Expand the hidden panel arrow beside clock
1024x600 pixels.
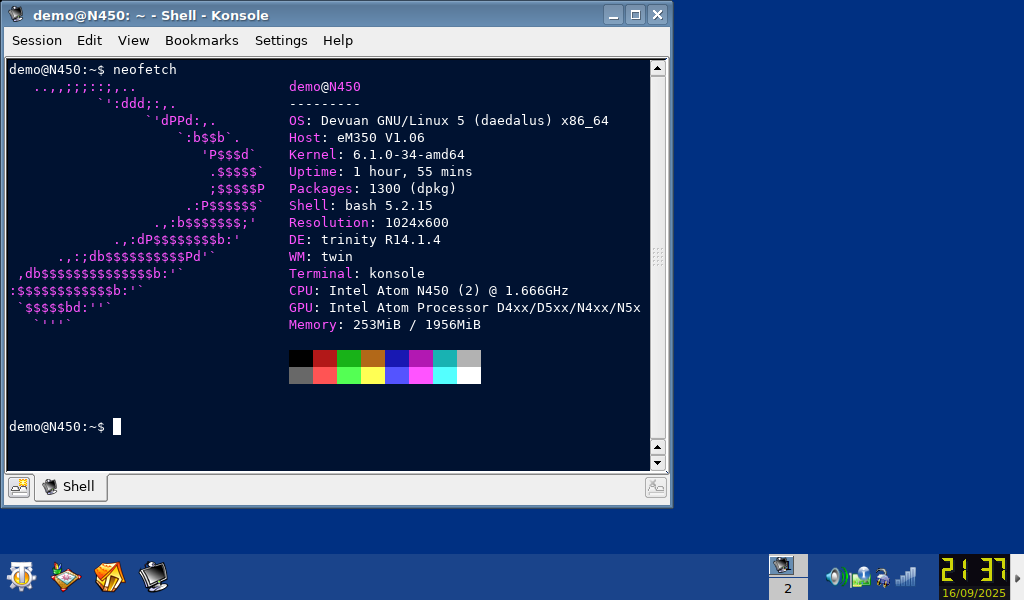(1017, 577)
